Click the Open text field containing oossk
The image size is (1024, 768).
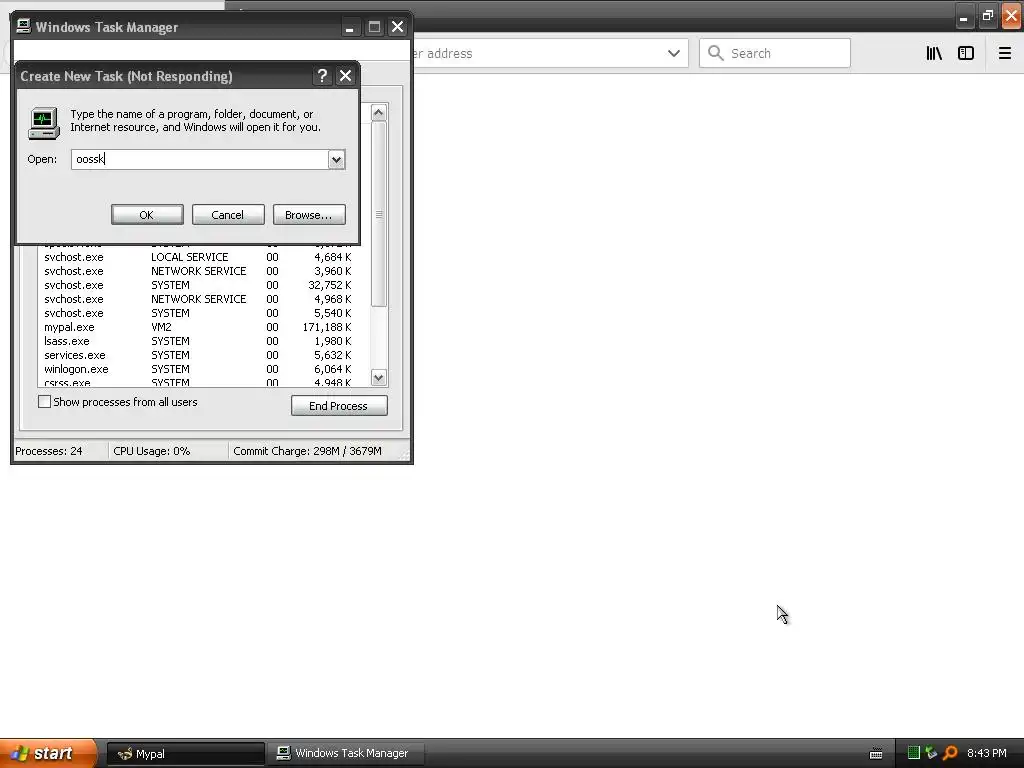[x=200, y=159]
